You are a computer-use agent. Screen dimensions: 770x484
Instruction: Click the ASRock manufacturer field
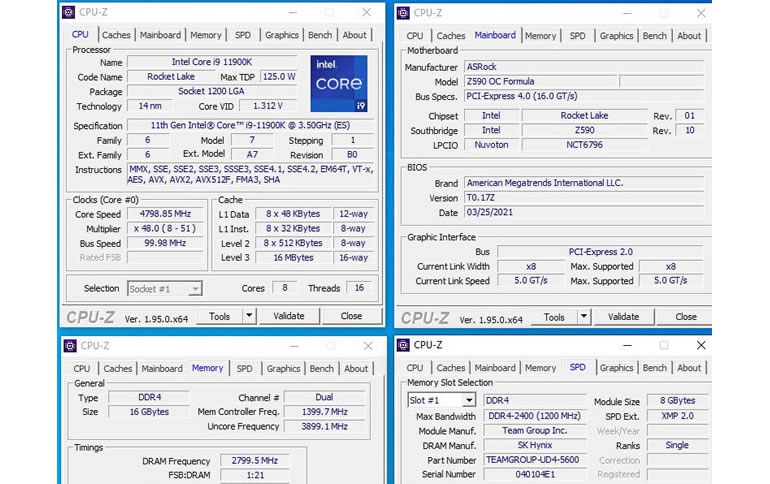584,67
